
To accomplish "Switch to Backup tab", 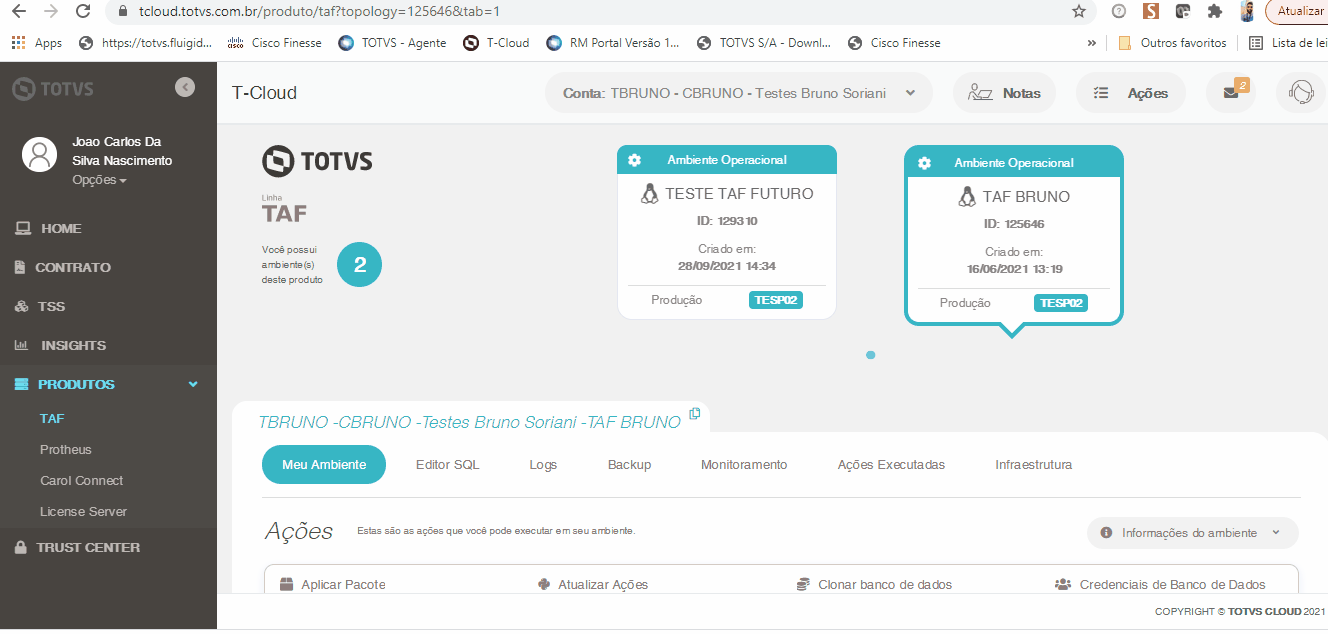I will [629, 465].
